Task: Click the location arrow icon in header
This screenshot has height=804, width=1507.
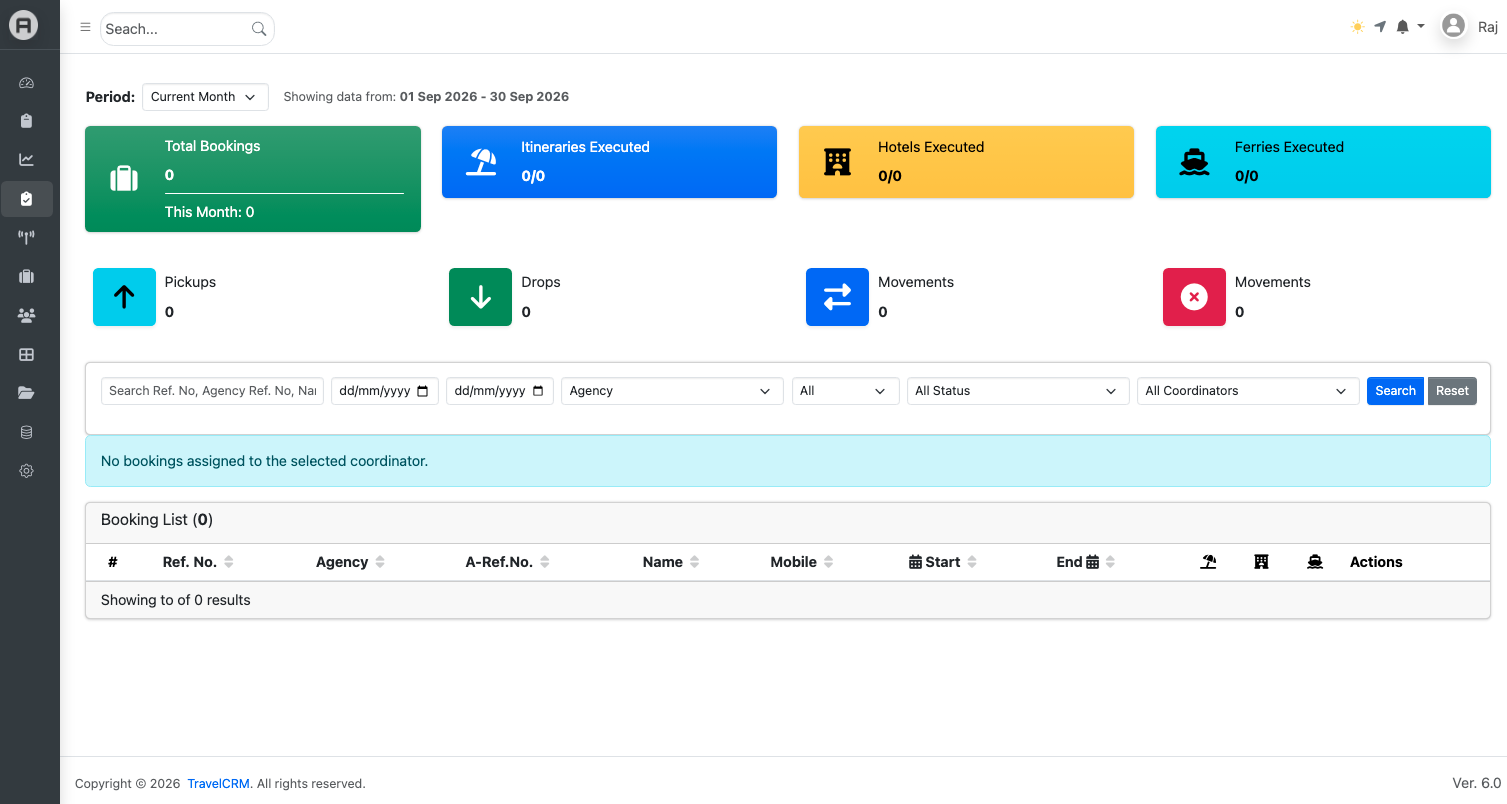Action: click(1380, 27)
